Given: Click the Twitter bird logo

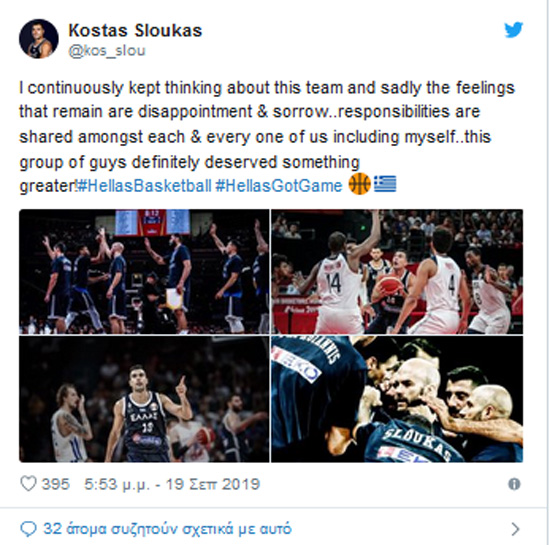Looking at the screenshot, I should [x=514, y=30].
